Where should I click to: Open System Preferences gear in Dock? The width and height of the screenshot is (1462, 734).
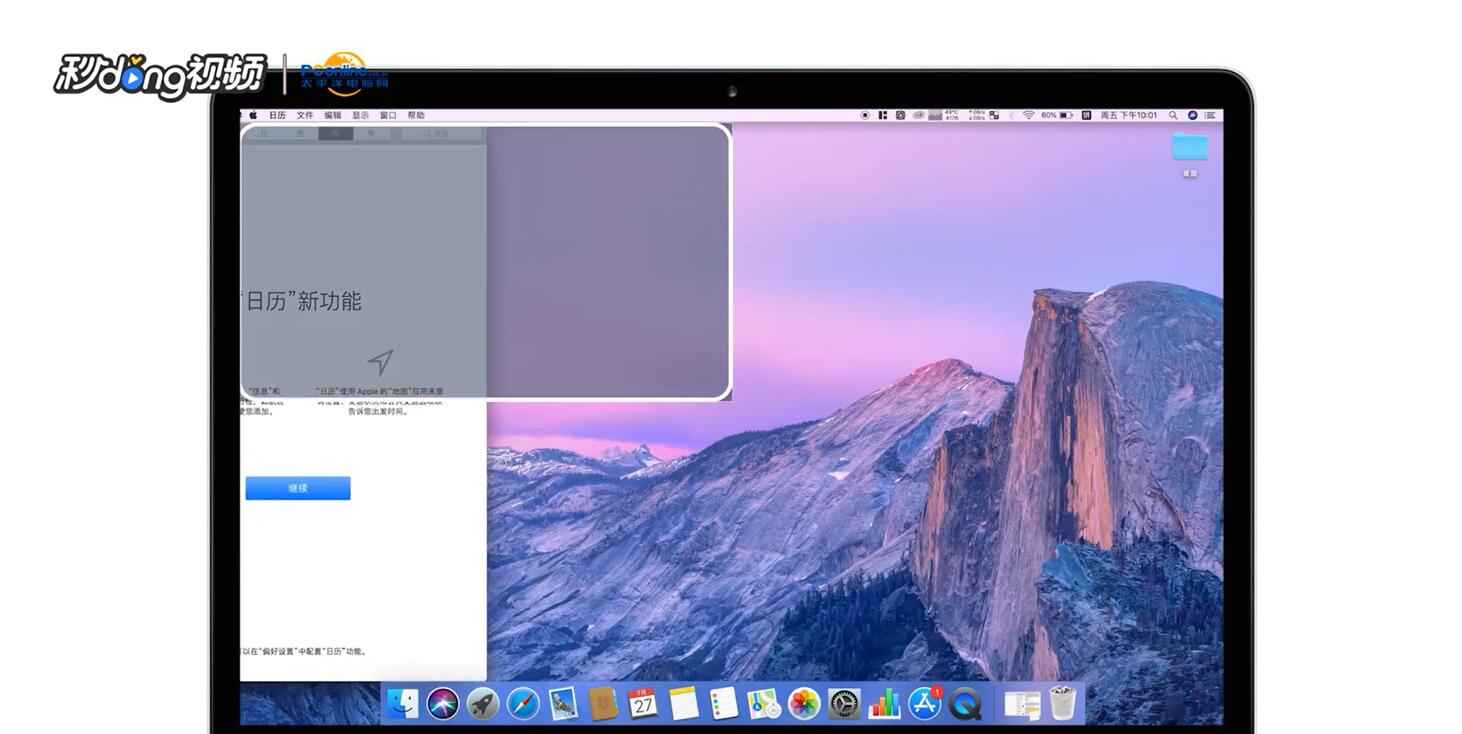coord(844,703)
